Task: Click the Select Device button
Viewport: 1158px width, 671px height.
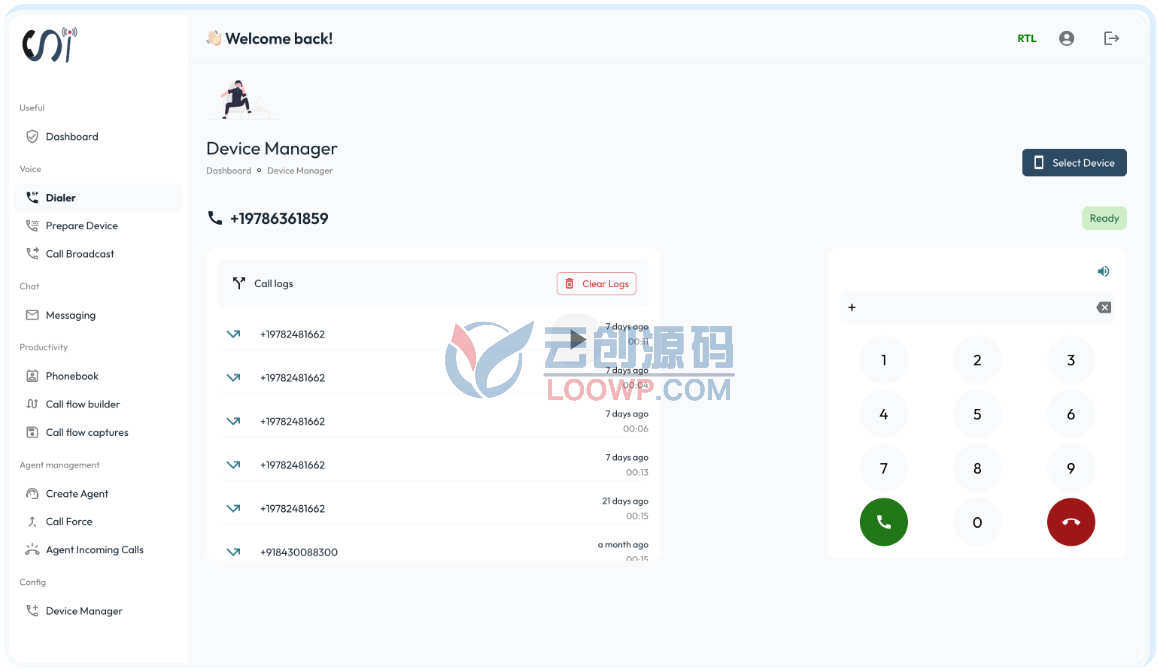Action: [1074, 163]
